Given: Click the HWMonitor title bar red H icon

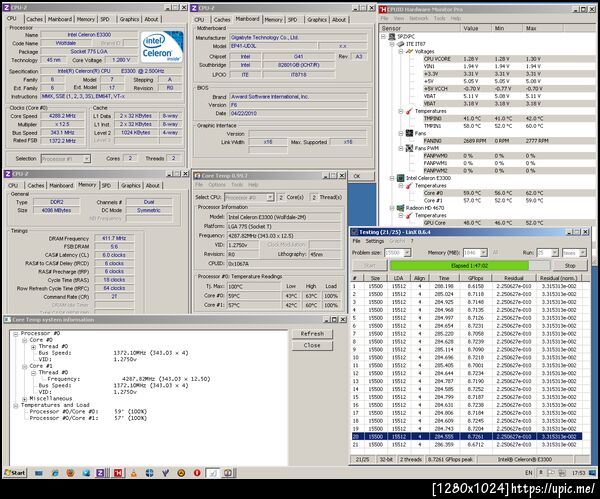Looking at the screenshot, I should (x=383, y=9).
